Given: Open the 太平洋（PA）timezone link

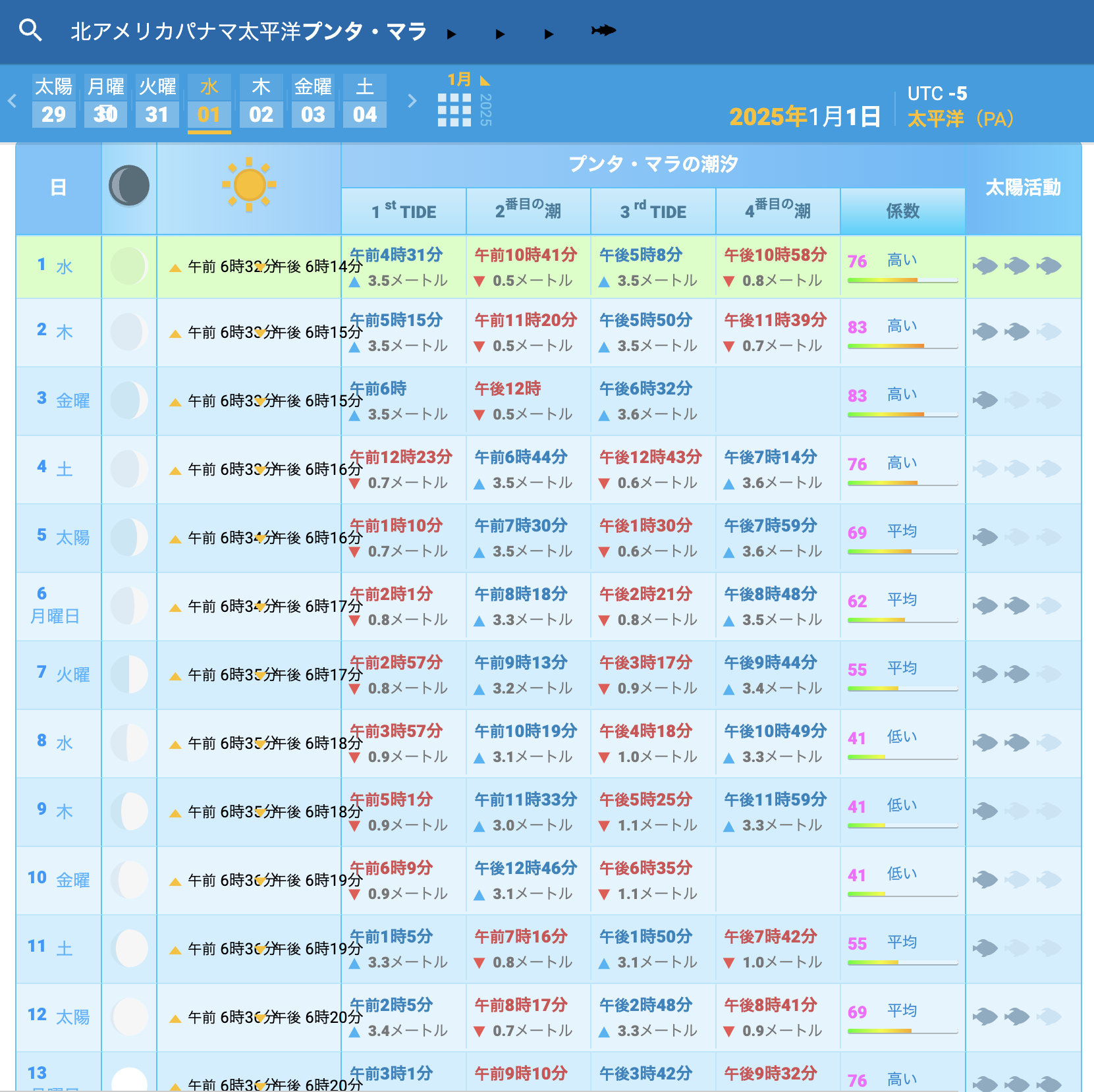Looking at the screenshot, I should coord(960,119).
